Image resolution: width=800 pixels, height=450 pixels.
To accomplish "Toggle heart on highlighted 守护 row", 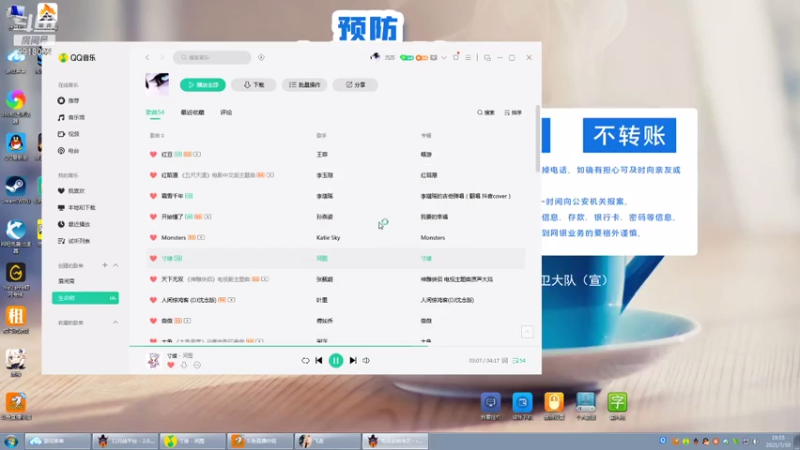I will click(x=153, y=259).
